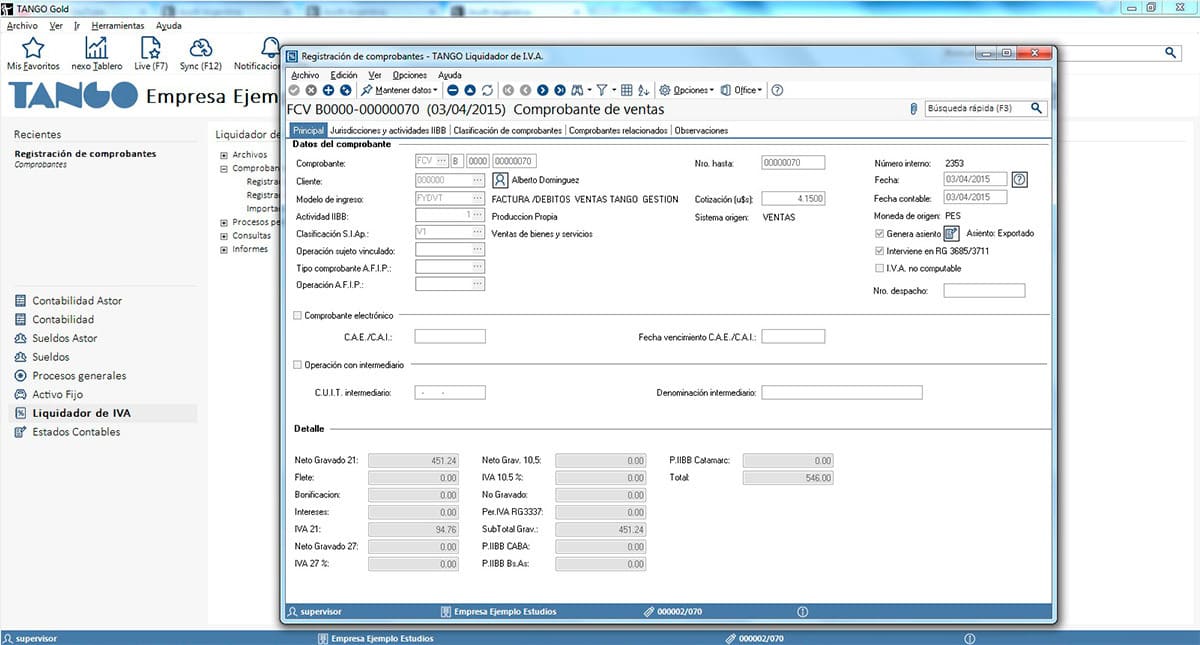Open the grid view icon
The image size is (1200, 645).
[627, 90]
